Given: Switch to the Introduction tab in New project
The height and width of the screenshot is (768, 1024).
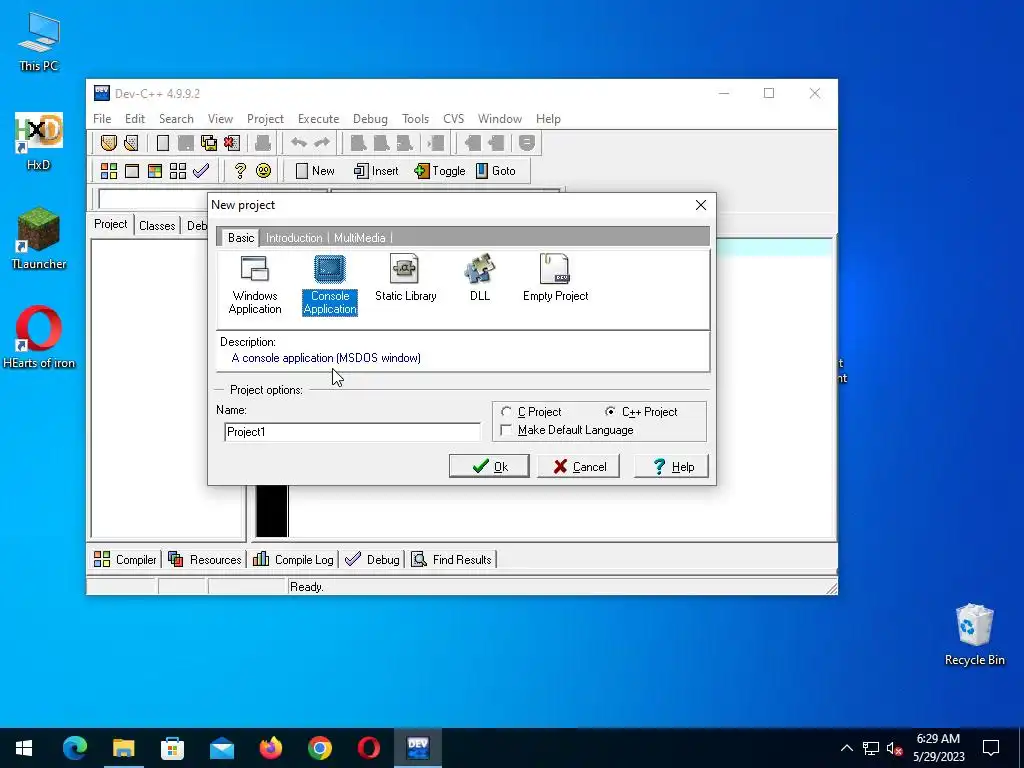Looking at the screenshot, I should 294,238.
